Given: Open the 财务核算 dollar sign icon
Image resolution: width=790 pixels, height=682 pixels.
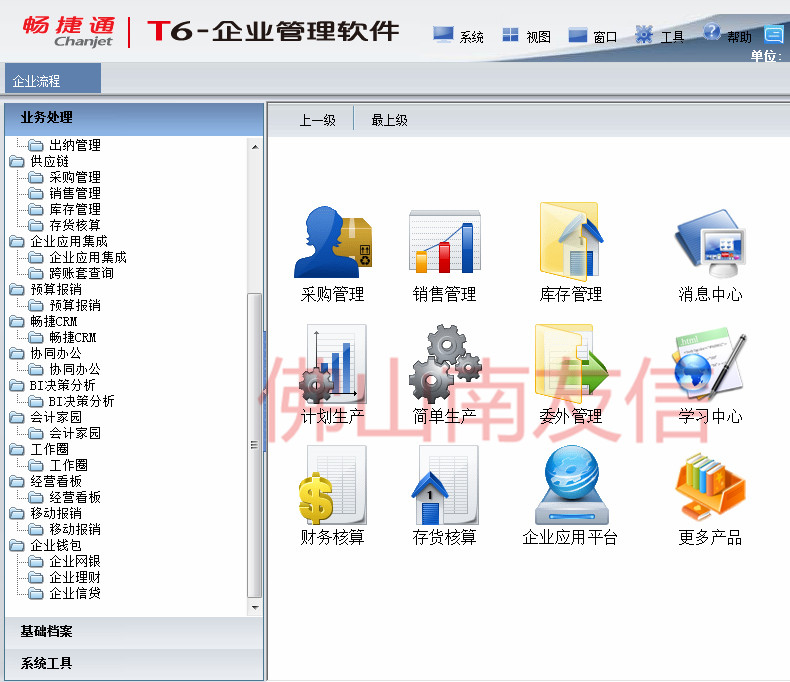Looking at the screenshot, I should [333, 485].
